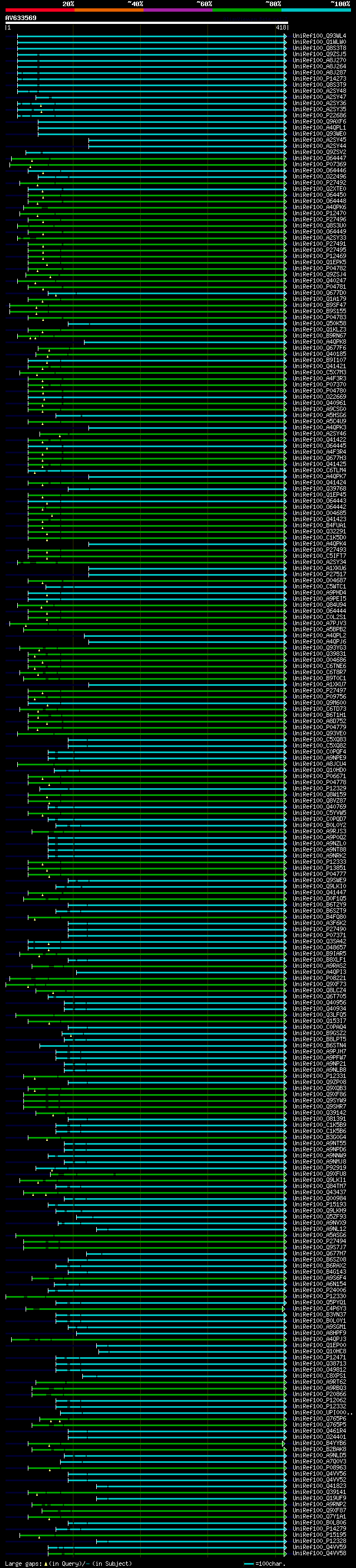Click the cyan alignment bar for UniRef100_A2SY44
The image size is (356, 1568).
[187, 146]
